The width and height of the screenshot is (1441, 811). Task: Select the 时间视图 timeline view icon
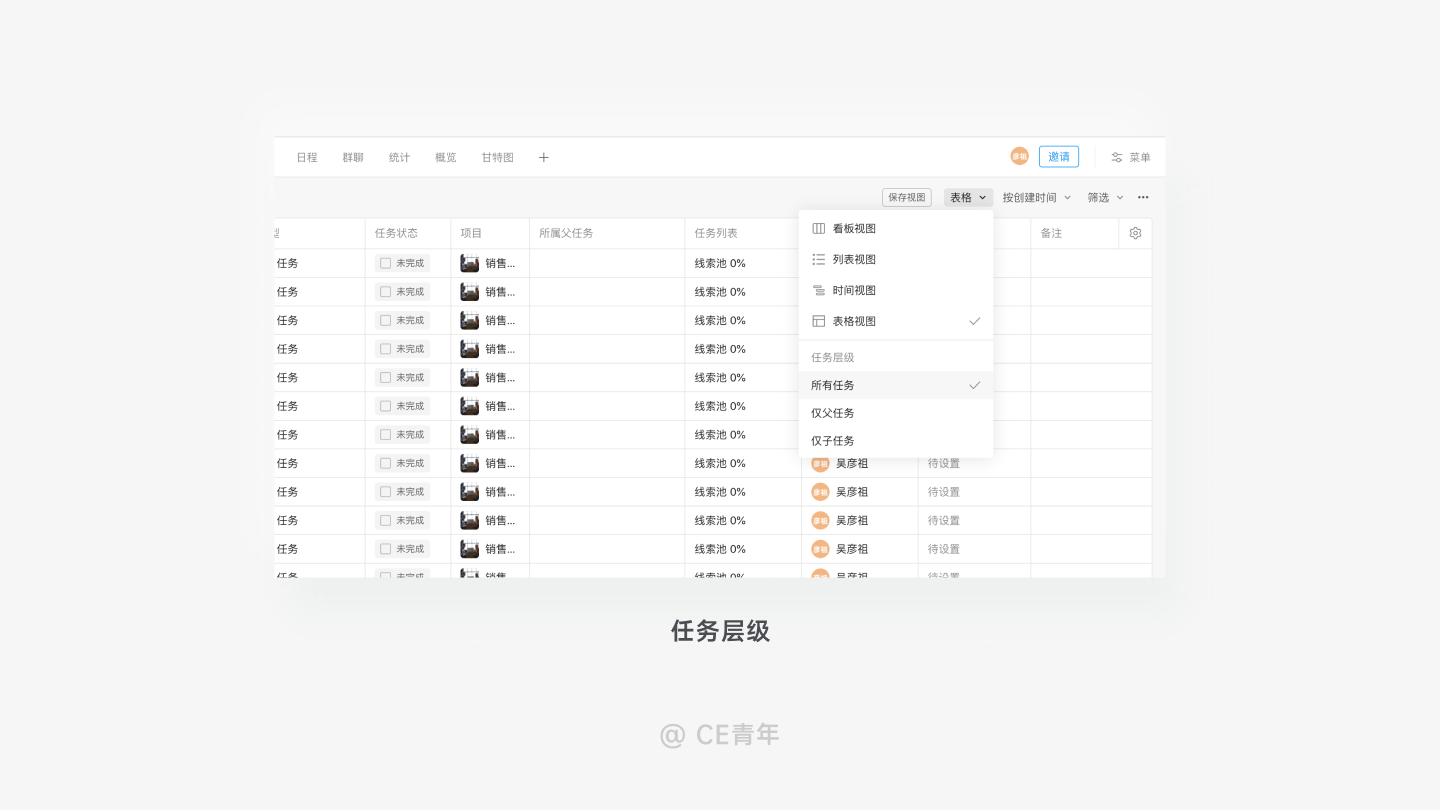coord(819,290)
